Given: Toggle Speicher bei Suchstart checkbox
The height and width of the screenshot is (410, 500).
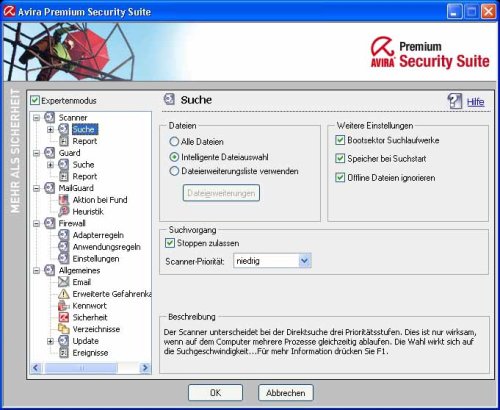Looking at the screenshot, I should click(340, 158).
